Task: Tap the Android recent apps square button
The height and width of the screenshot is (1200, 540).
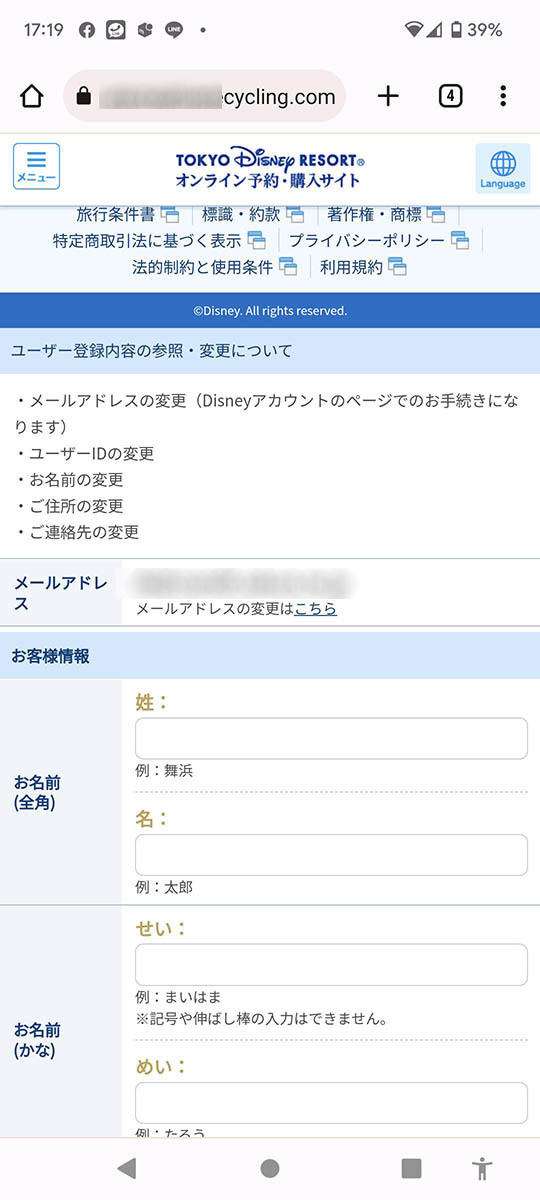Action: click(x=411, y=1168)
